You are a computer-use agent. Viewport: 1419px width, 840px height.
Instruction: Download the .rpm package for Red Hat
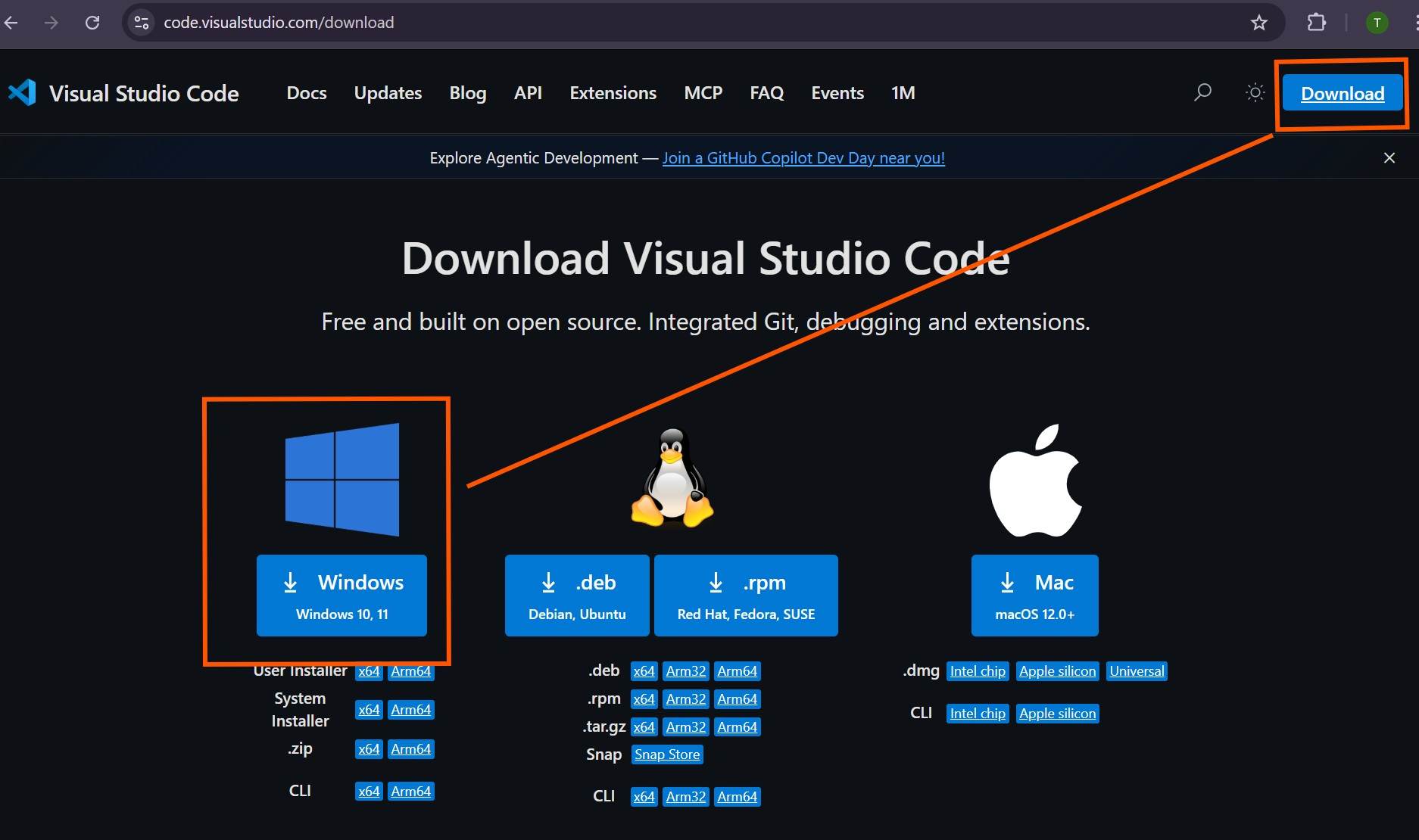tap(746, 596)
